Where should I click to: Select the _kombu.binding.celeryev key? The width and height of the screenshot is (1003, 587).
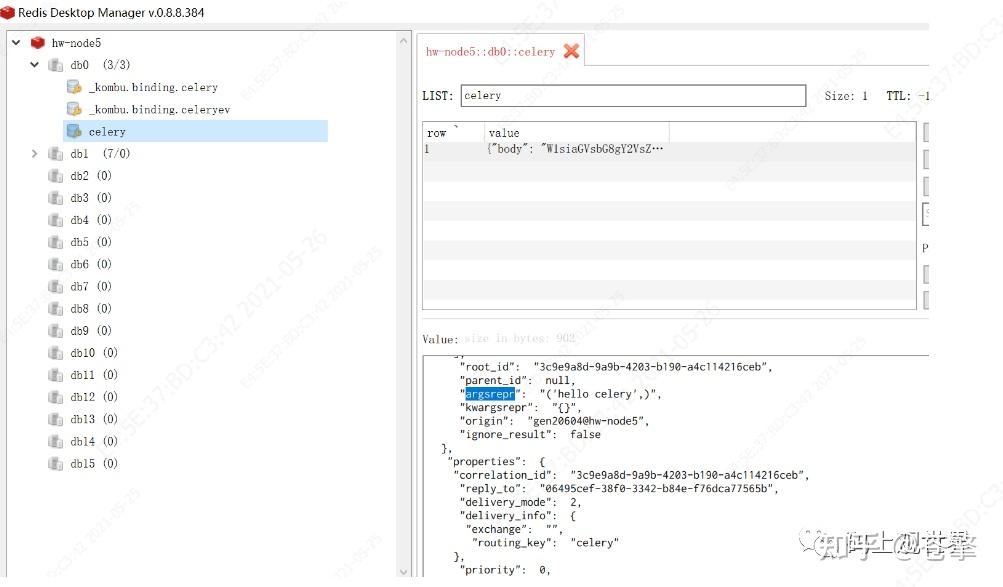tap(159, 109)
